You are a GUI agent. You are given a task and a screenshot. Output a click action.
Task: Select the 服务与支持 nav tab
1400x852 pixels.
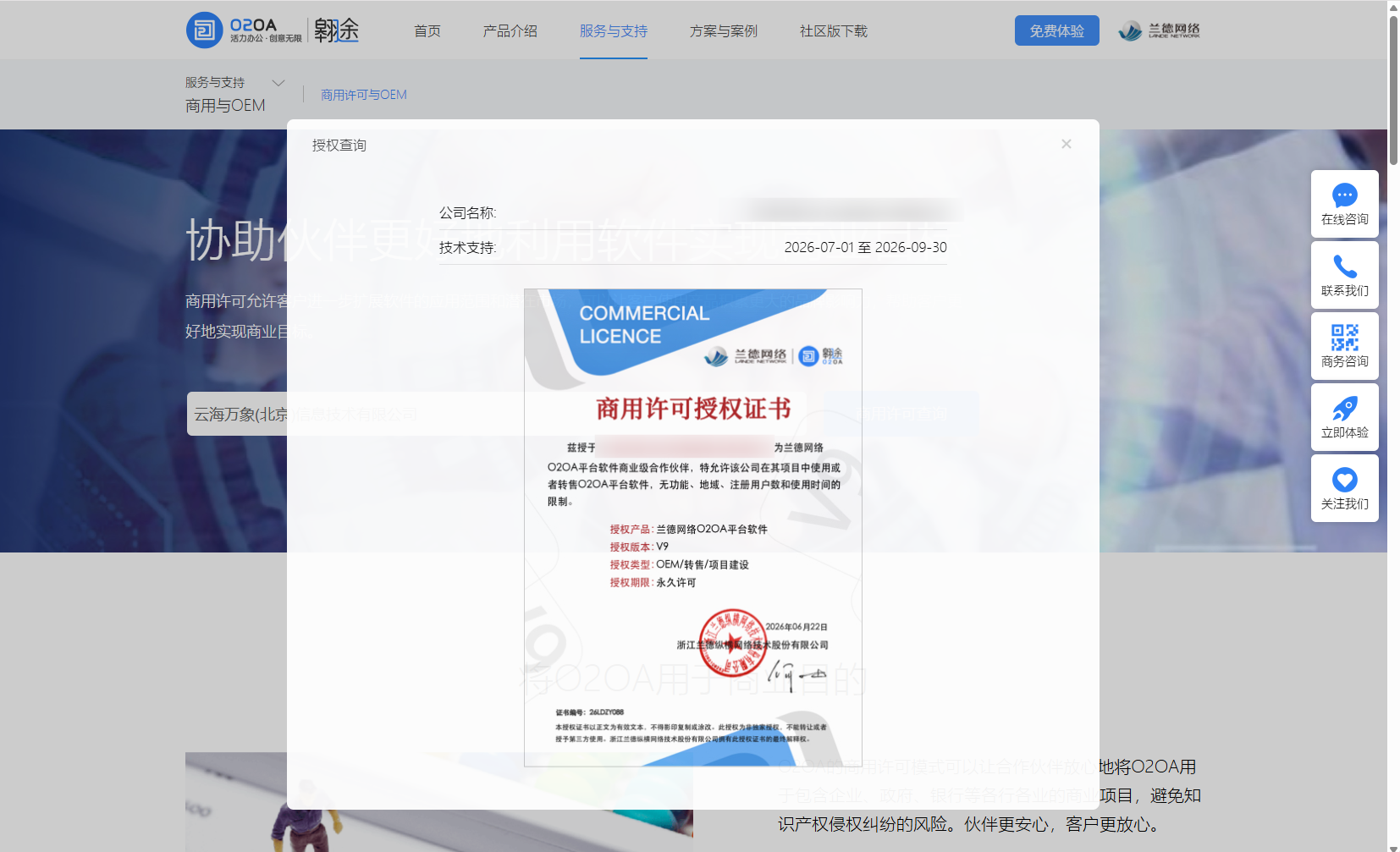tap(614, 31)
